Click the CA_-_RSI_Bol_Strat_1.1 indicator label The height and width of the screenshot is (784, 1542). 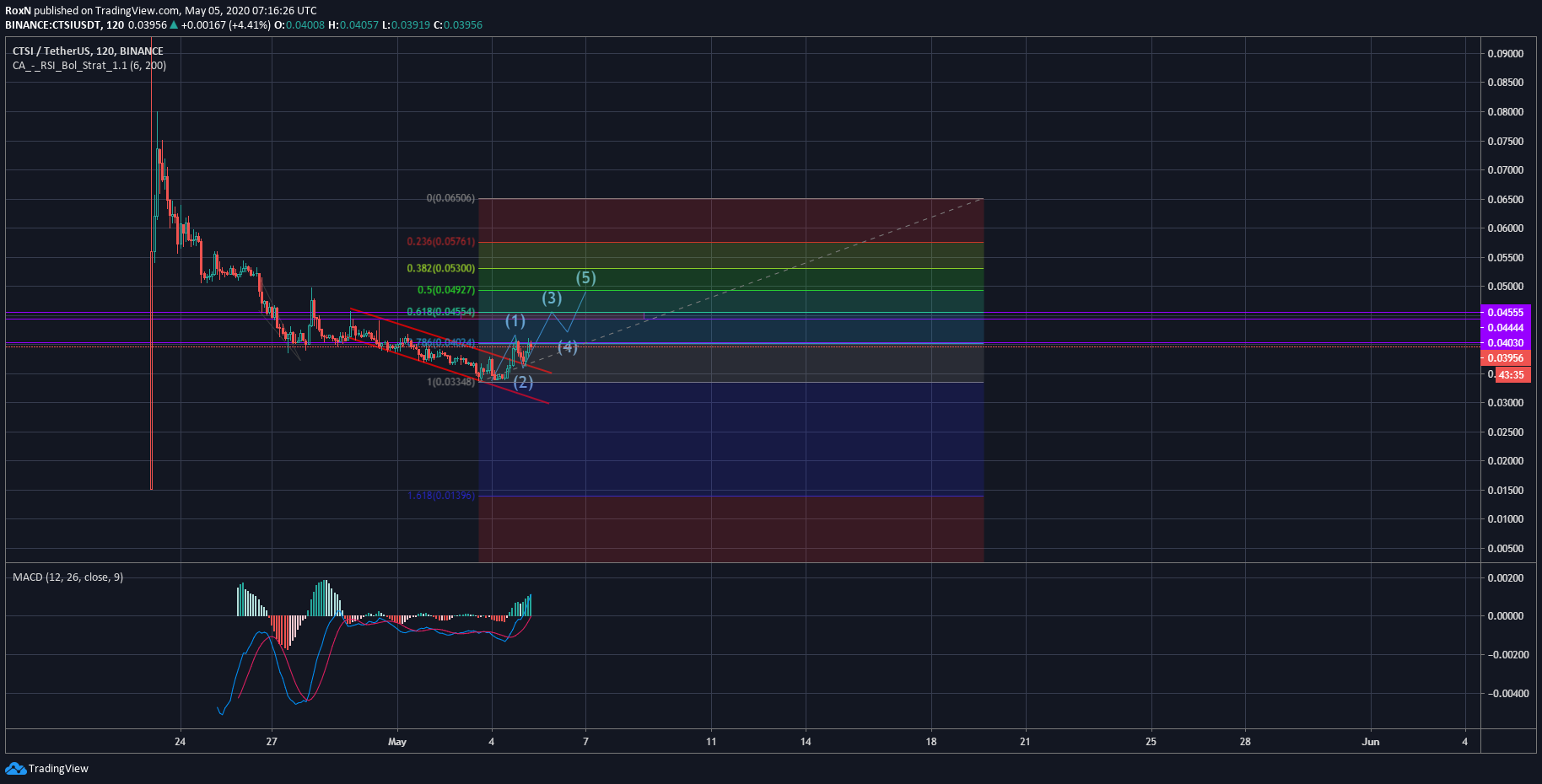point(89,65)
